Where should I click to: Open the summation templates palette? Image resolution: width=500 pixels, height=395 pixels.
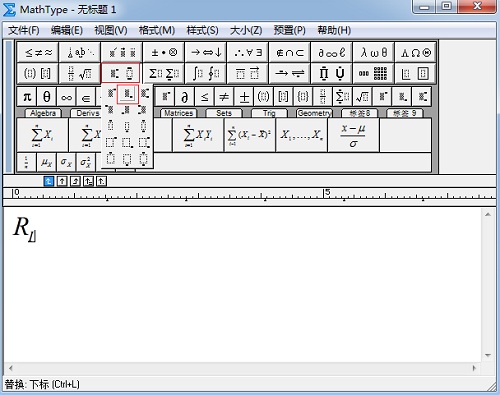[x=164, y=73]
